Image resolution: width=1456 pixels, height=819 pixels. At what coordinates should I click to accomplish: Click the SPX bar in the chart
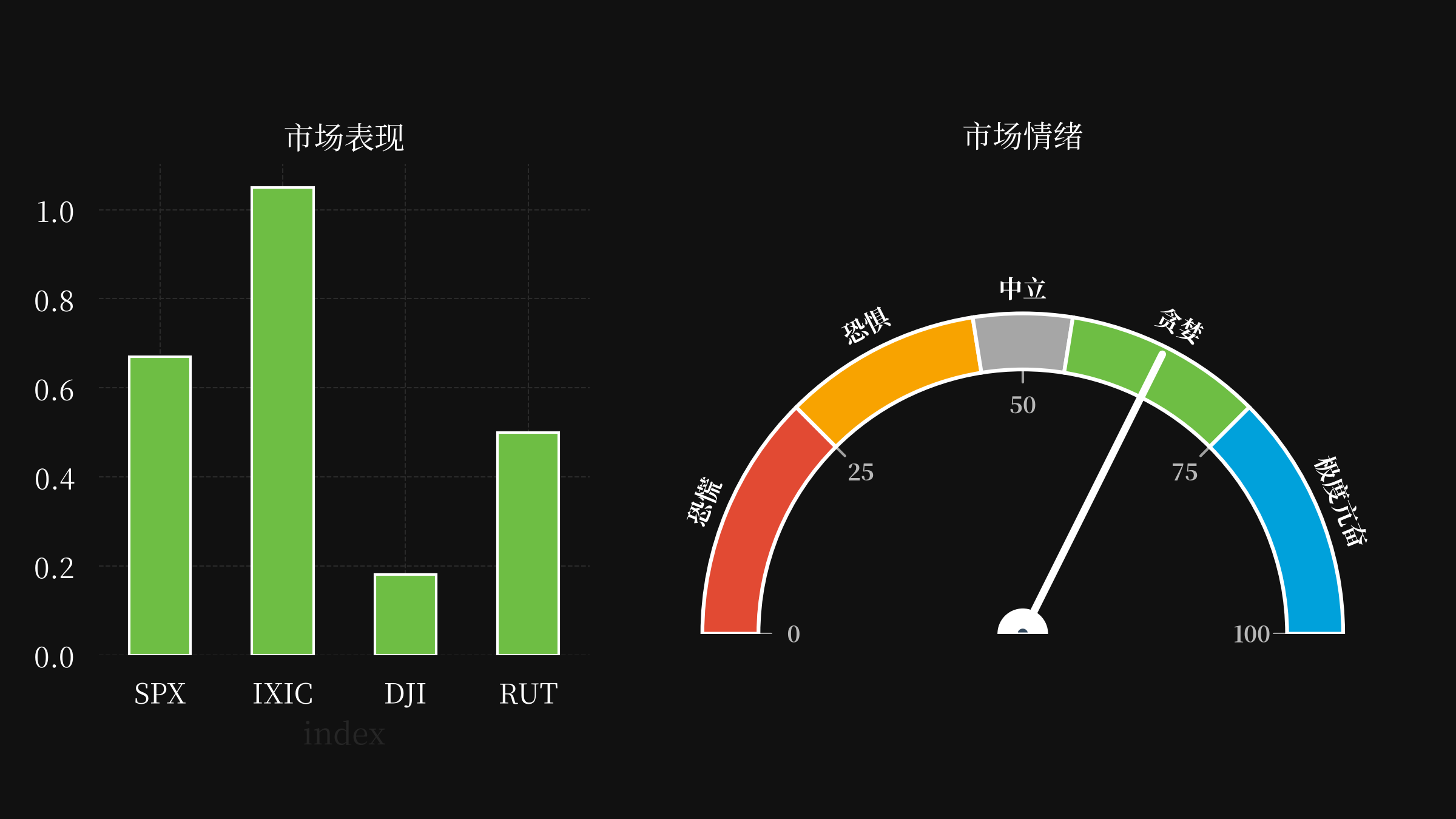[x=160, y=505]
